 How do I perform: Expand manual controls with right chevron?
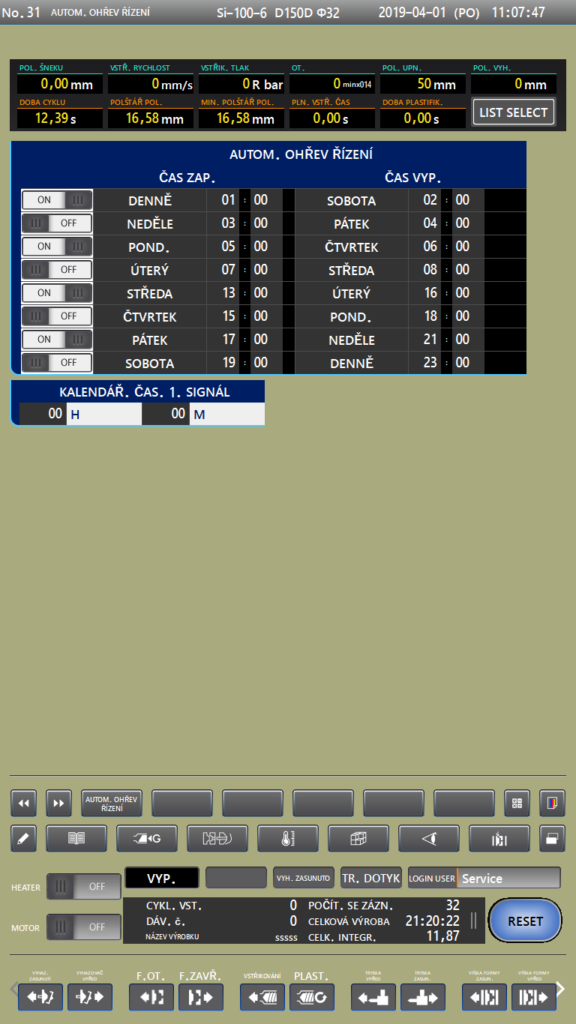click(x=560, y=989)
